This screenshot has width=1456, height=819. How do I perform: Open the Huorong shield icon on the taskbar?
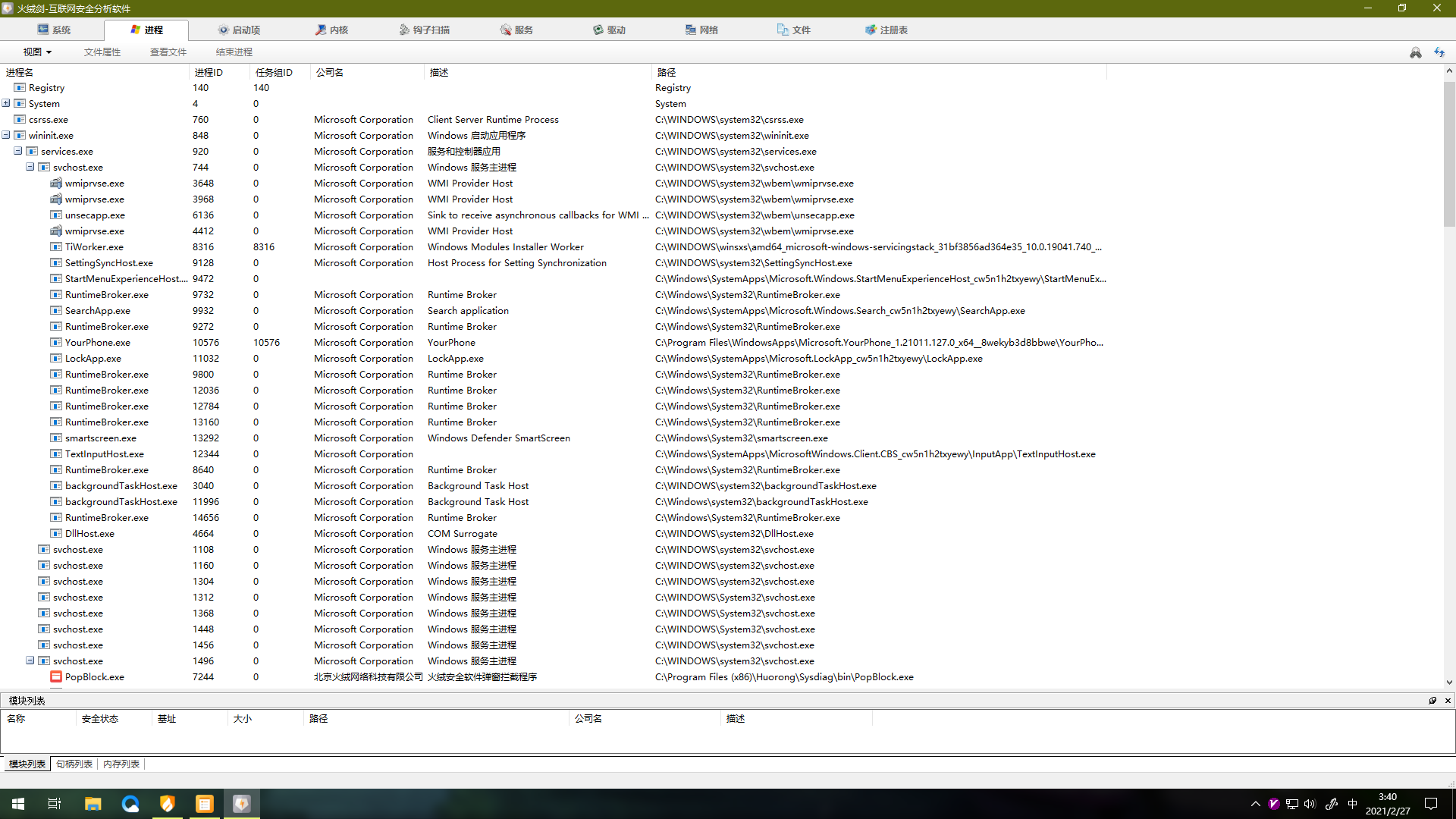[x=168, y=804]
